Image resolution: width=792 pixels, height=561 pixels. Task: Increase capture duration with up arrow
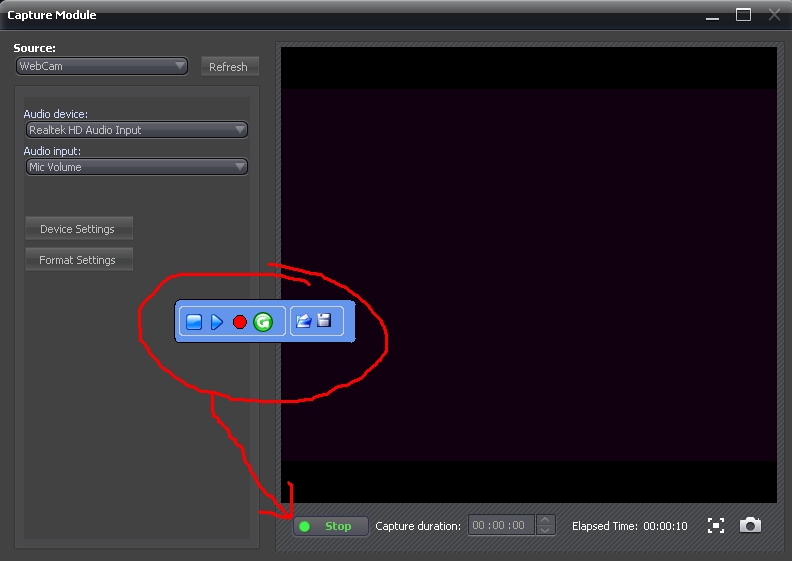point(545,520)
